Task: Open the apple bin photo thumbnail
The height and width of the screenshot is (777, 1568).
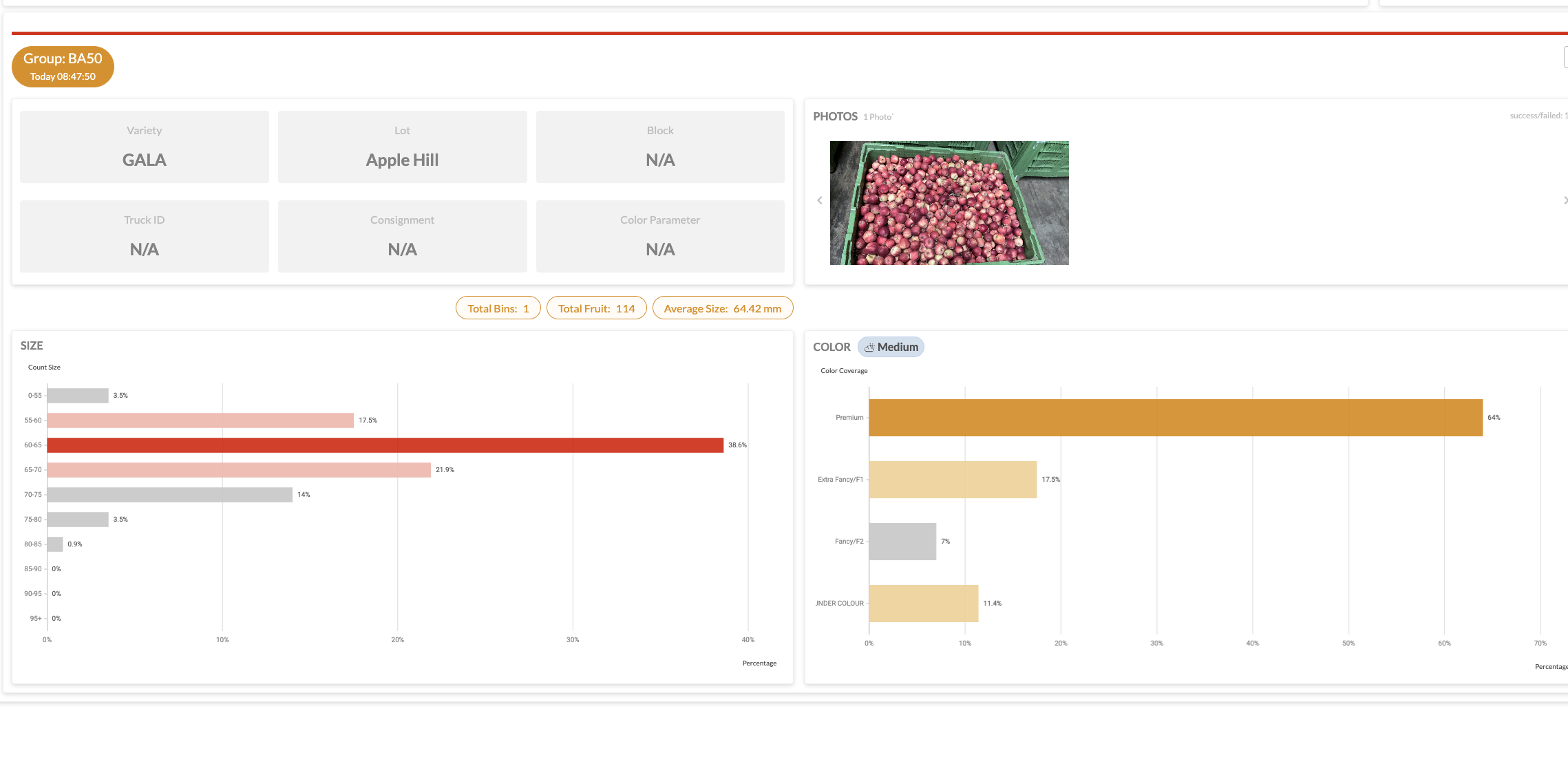Action: click(x=949, y=203)
